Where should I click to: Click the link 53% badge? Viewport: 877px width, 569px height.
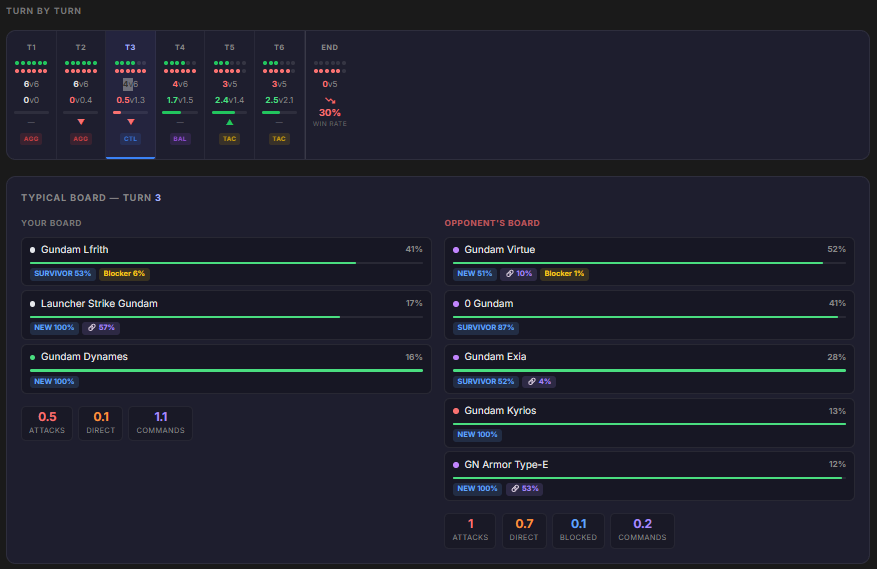point(525,488)
